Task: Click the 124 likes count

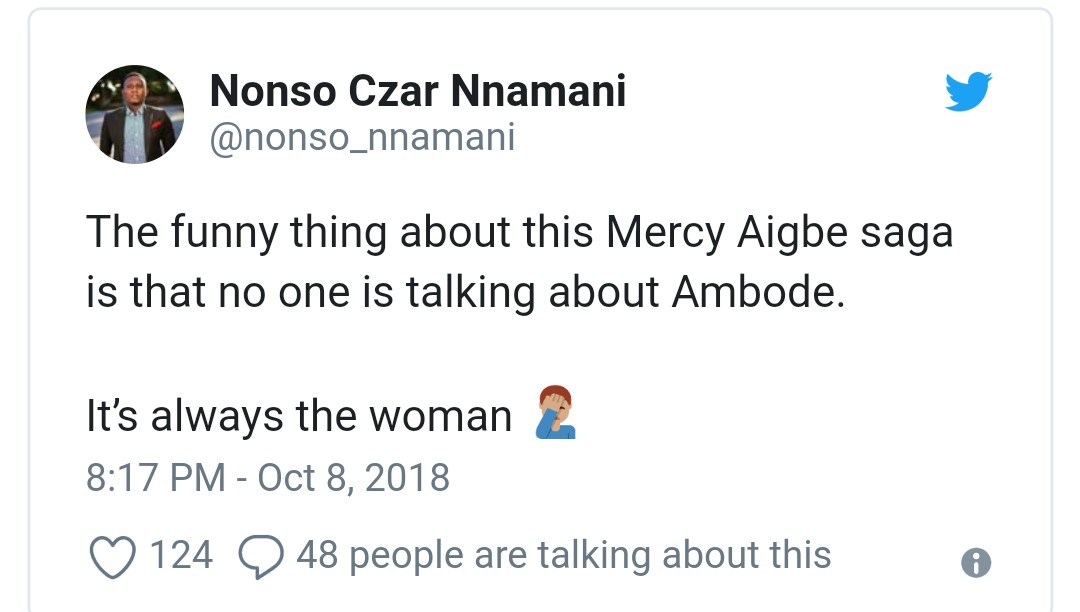Action: click(181, 555)
